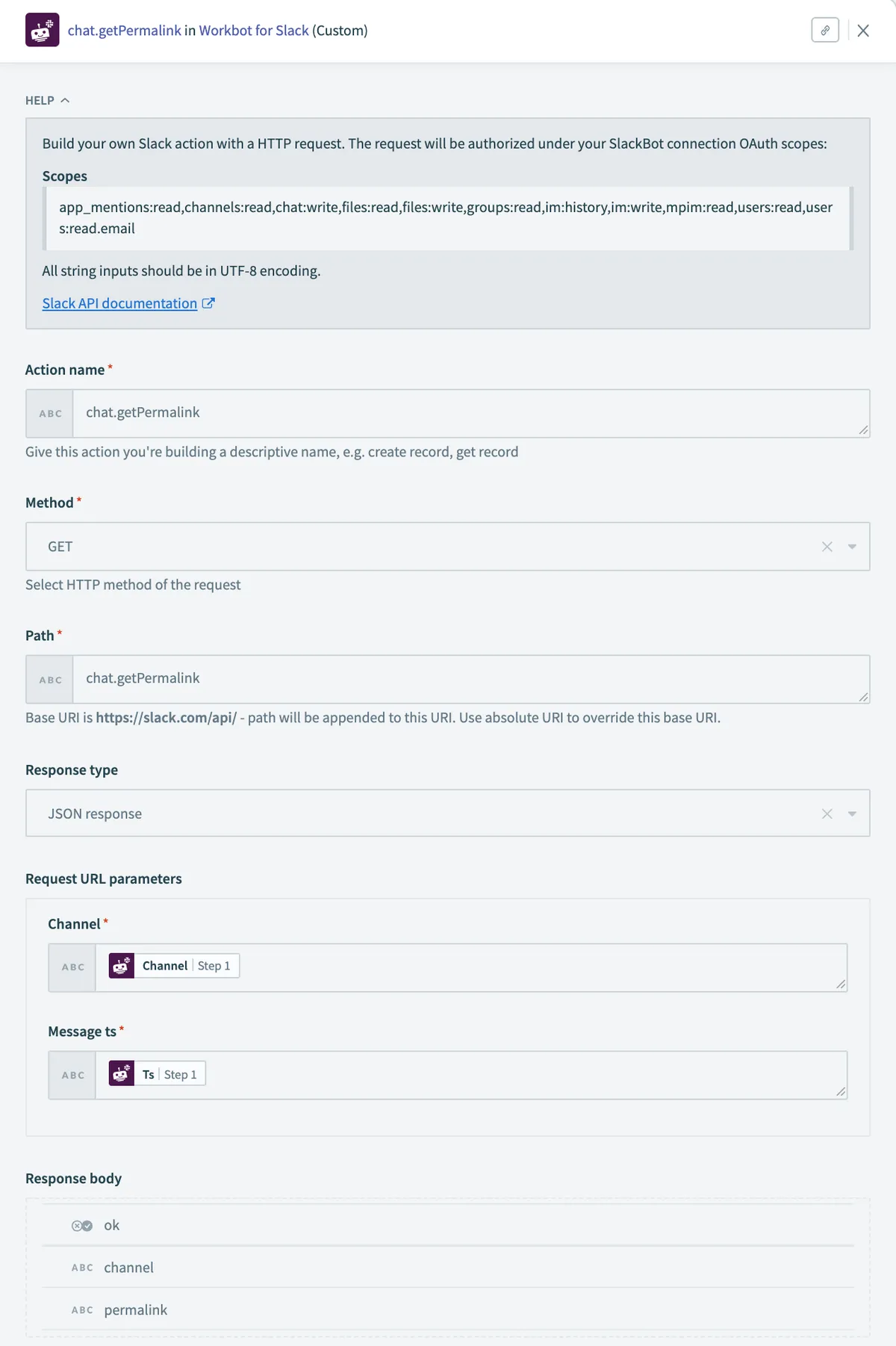The image size is (896, 1346).
Task: Select the permalink response body field
Action: click(135, 1309)
